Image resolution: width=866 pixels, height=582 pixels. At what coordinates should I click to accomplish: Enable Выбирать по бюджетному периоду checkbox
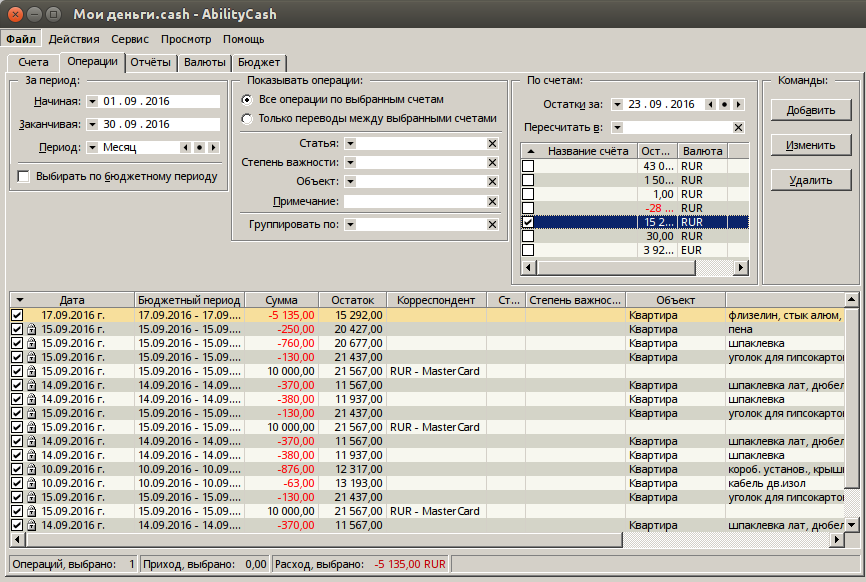pyautogui.click(x=24, y=177)
